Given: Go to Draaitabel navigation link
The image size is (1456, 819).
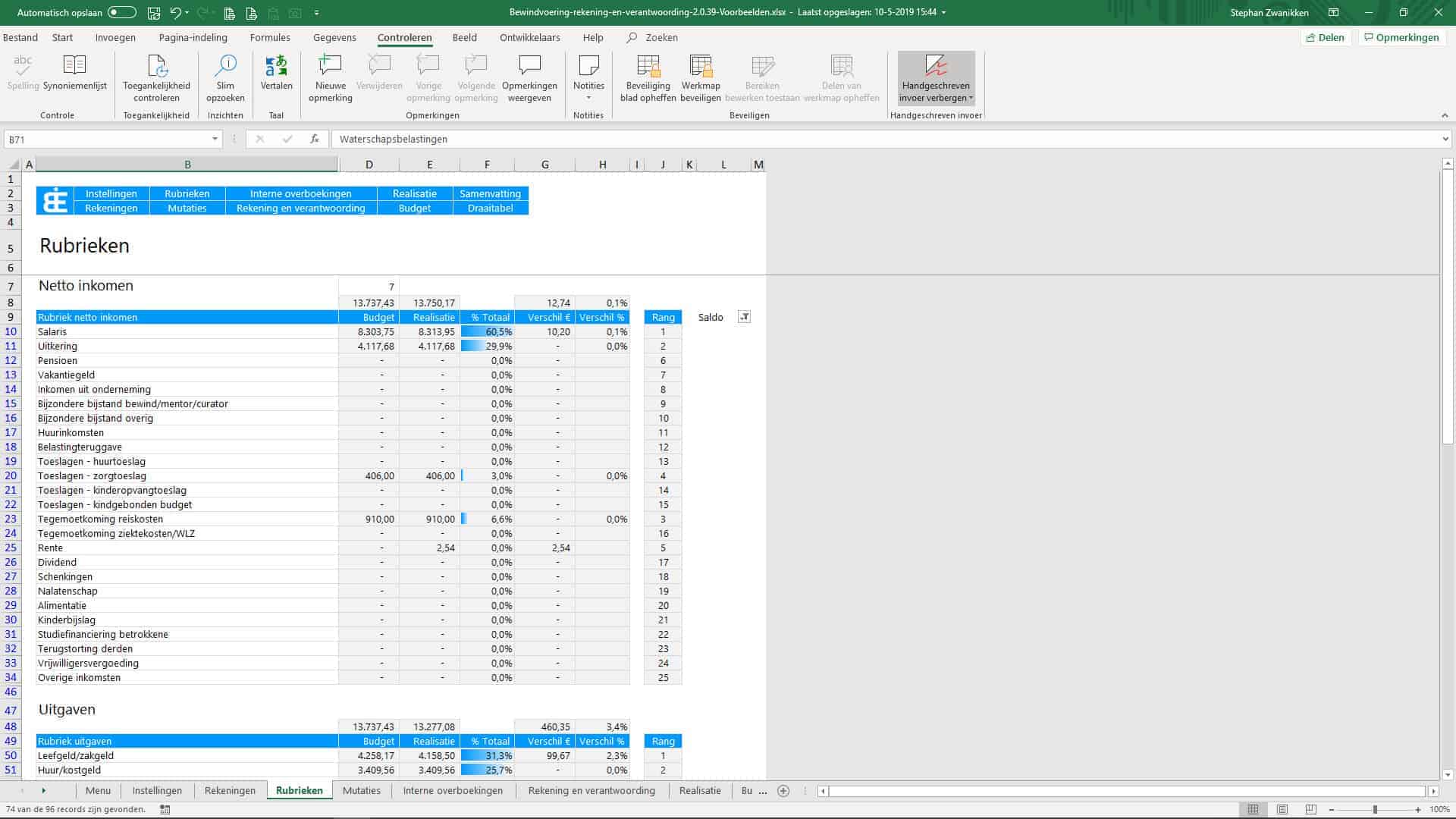Looking at the screenshot, I should pyautogui.click(x=490, y=208).
